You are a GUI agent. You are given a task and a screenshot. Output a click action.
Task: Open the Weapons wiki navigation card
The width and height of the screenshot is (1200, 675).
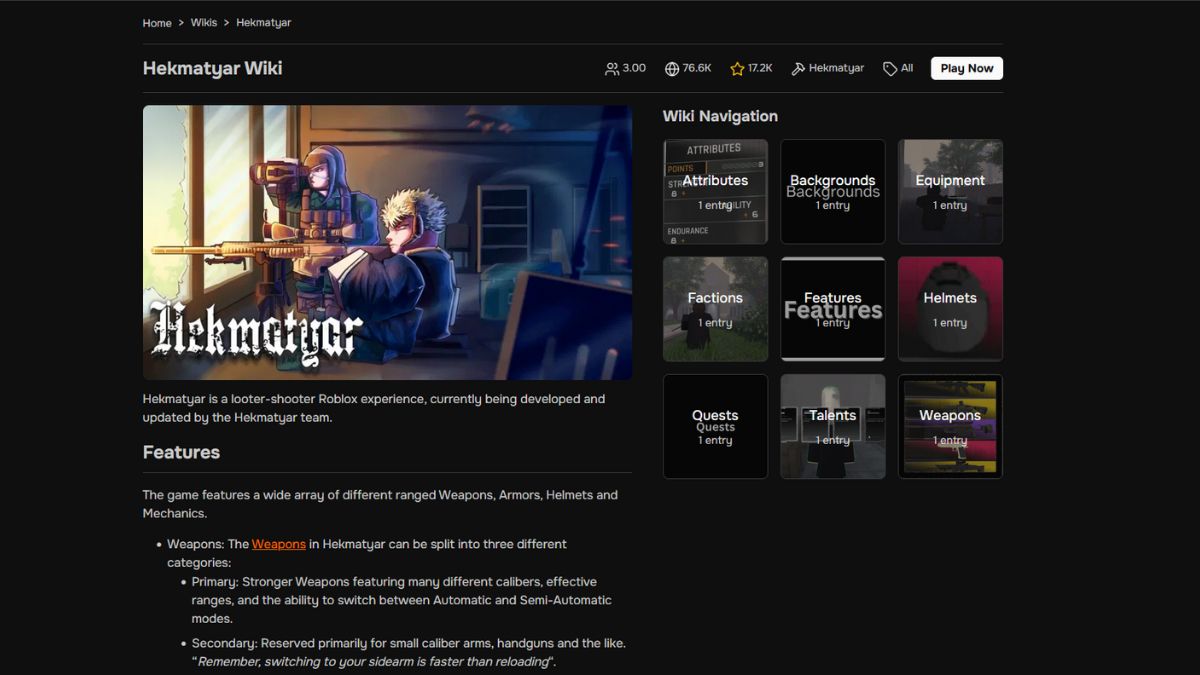[950, 426]
